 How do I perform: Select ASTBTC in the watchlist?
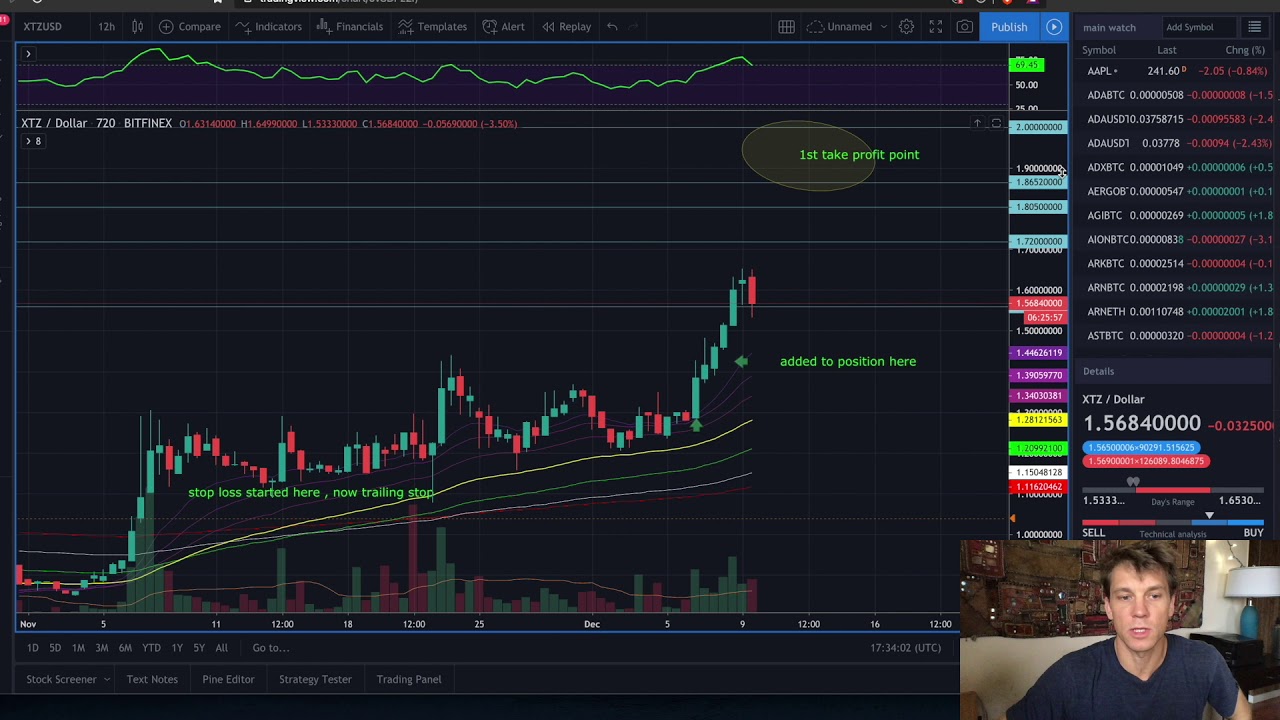coord(1176,335)
